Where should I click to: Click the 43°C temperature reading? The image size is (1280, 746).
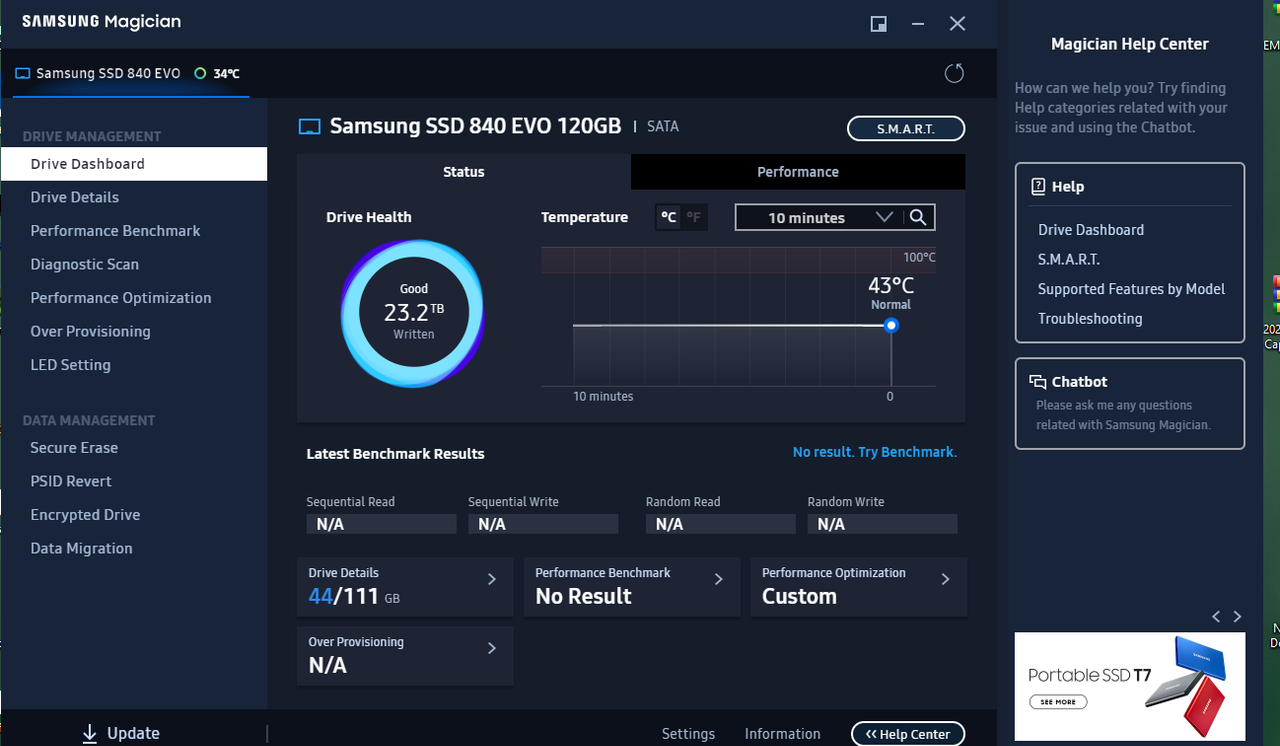click(891, 286)
